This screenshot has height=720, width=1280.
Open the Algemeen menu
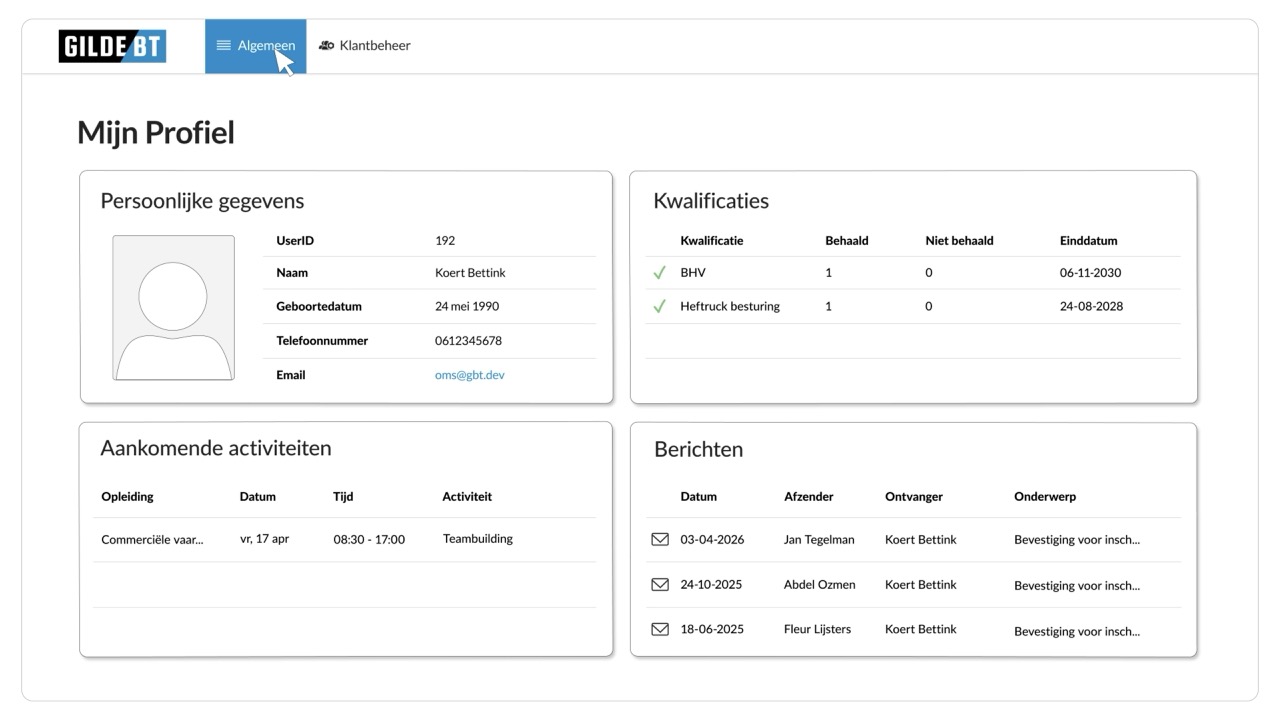(x=256, y=46)
